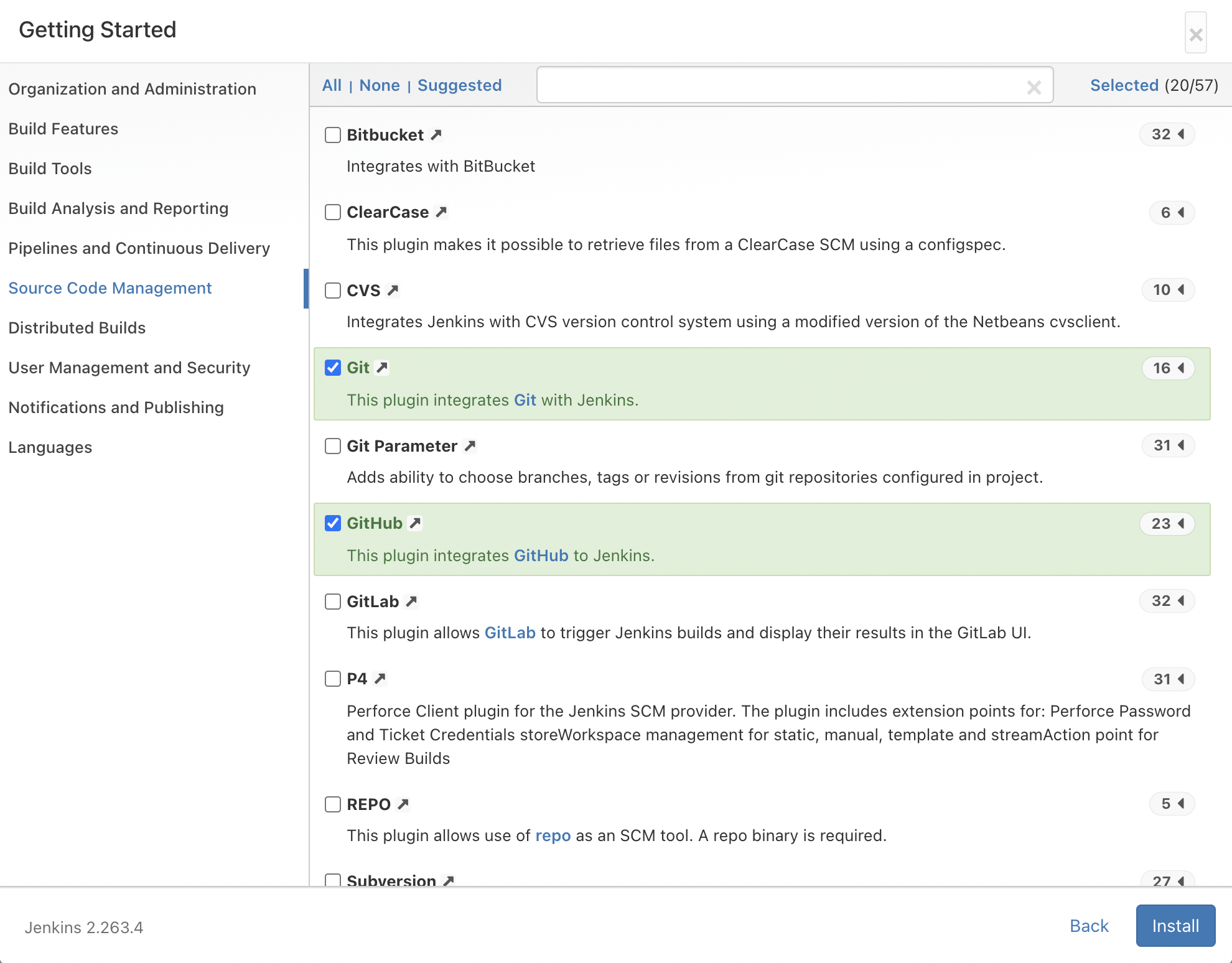Select Suggested plugins link

click(x=460, y=85)
